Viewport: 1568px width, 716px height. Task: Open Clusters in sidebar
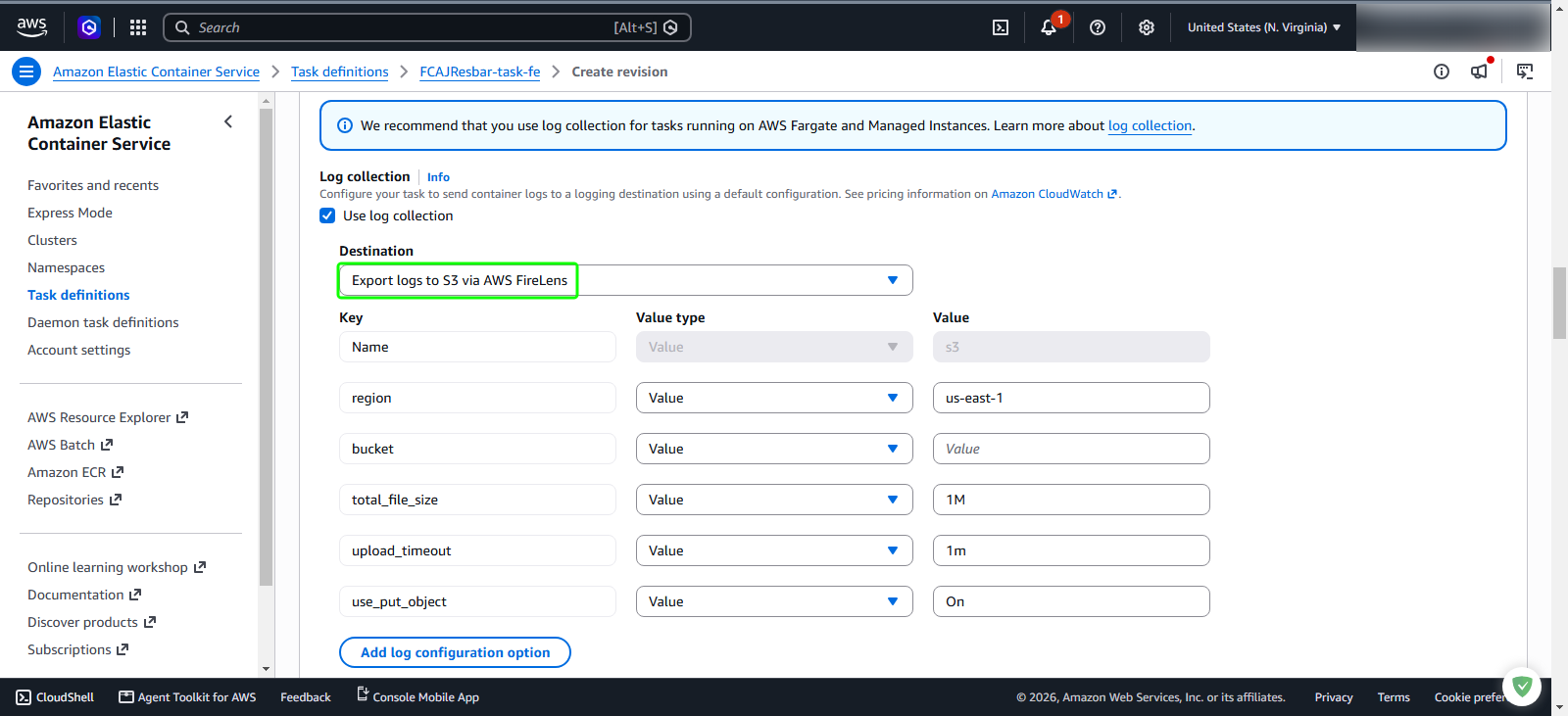pos(52,240)
